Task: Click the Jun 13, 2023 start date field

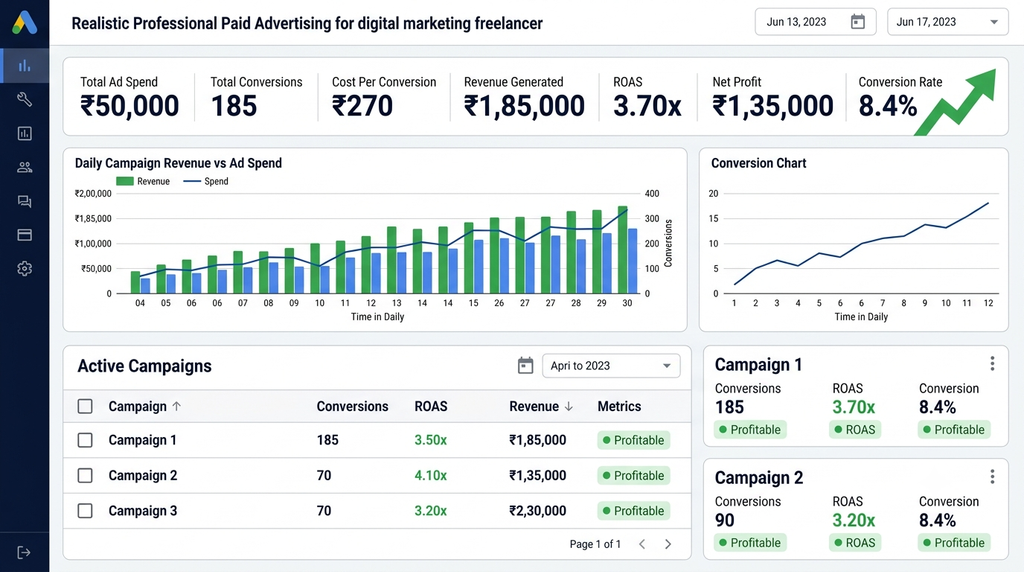Action: [x=816, y=22]
